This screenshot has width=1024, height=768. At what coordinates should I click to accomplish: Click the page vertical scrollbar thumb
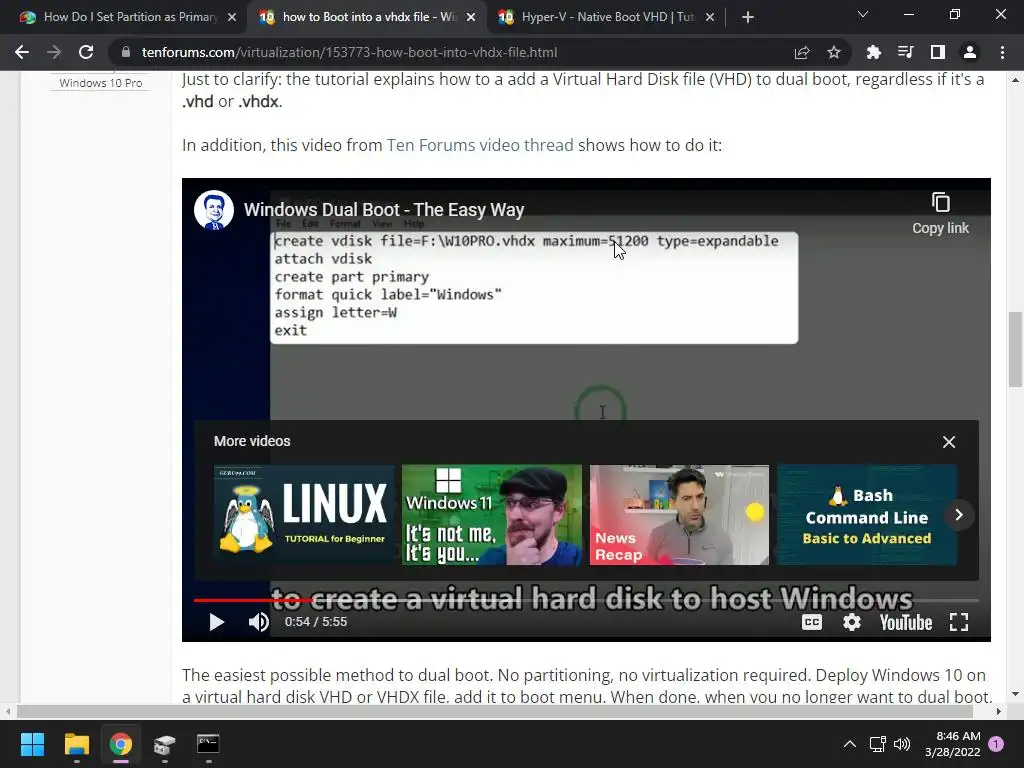(x=1015, y=349)
